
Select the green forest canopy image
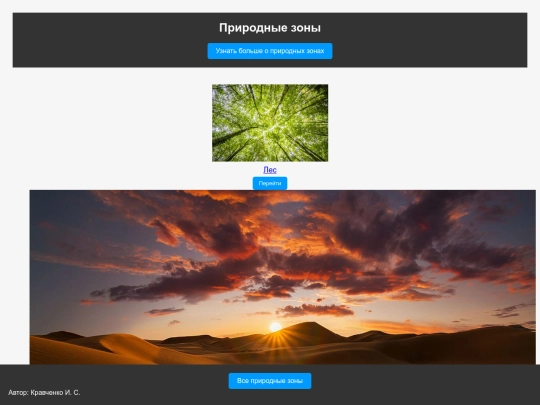[x=270, y=123]
